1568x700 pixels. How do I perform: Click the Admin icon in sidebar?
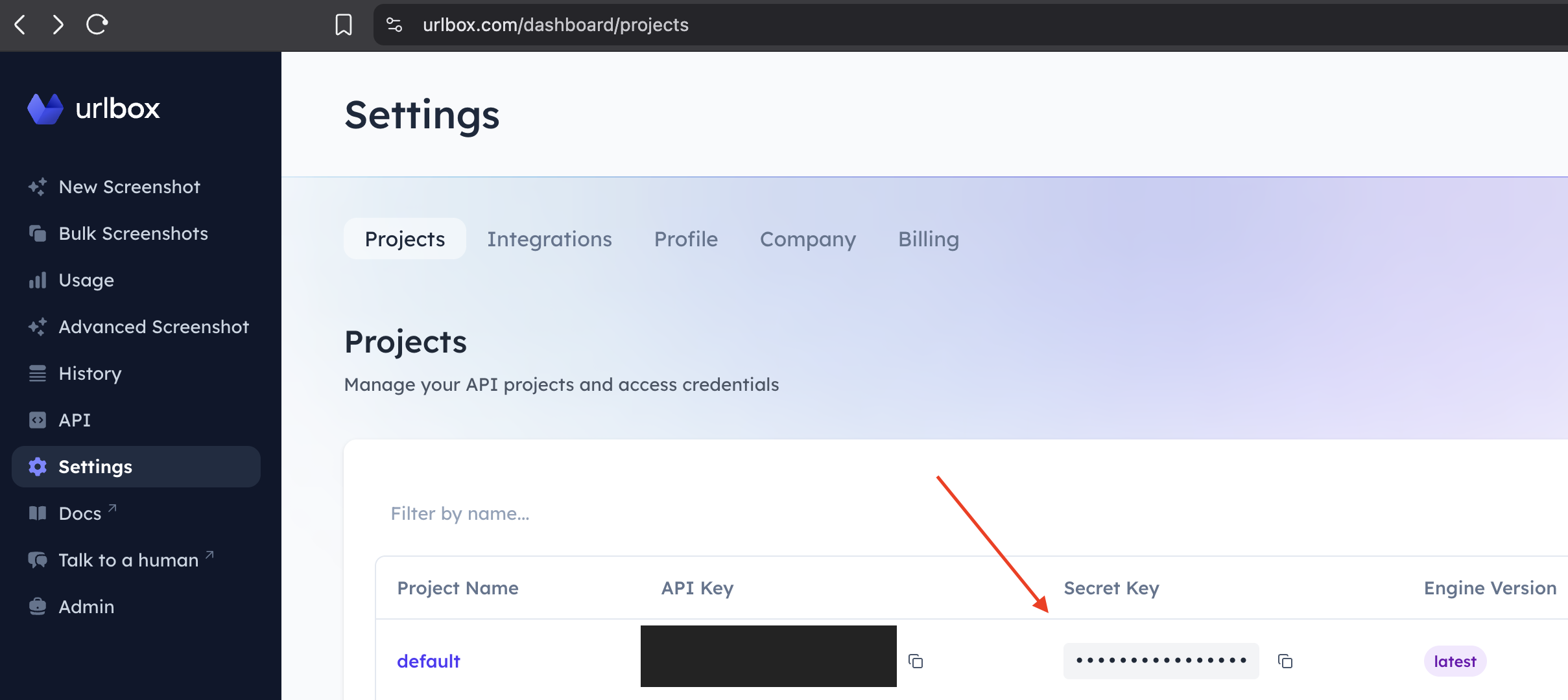point(38,607)
